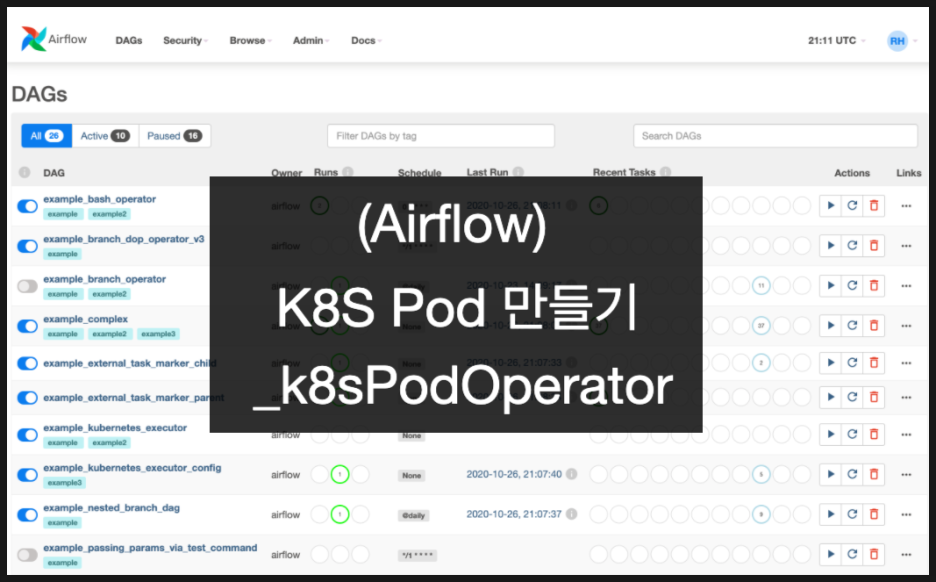Enable example_passing_params_via_test_command toggle

pos(27,555)
